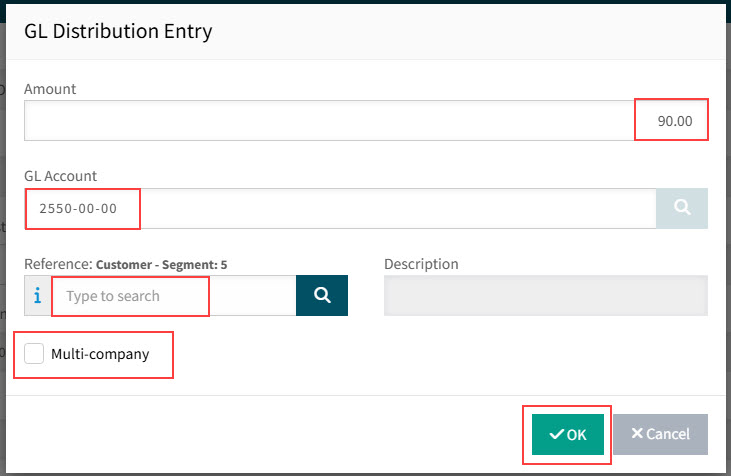Click the X icon on the Cancel button
The image size is (731, 476).
coord(636,434)
